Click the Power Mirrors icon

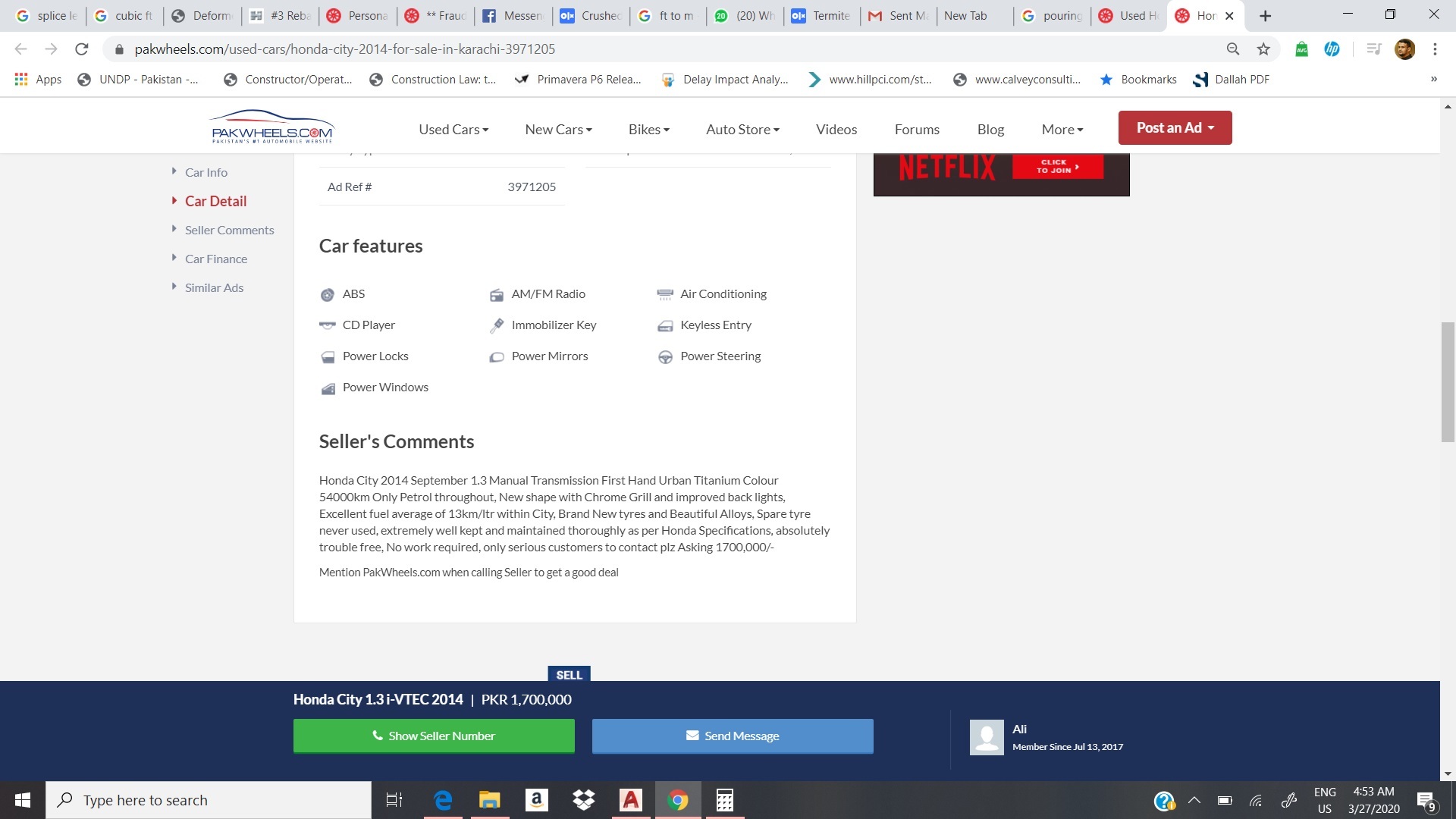[496, 357]
